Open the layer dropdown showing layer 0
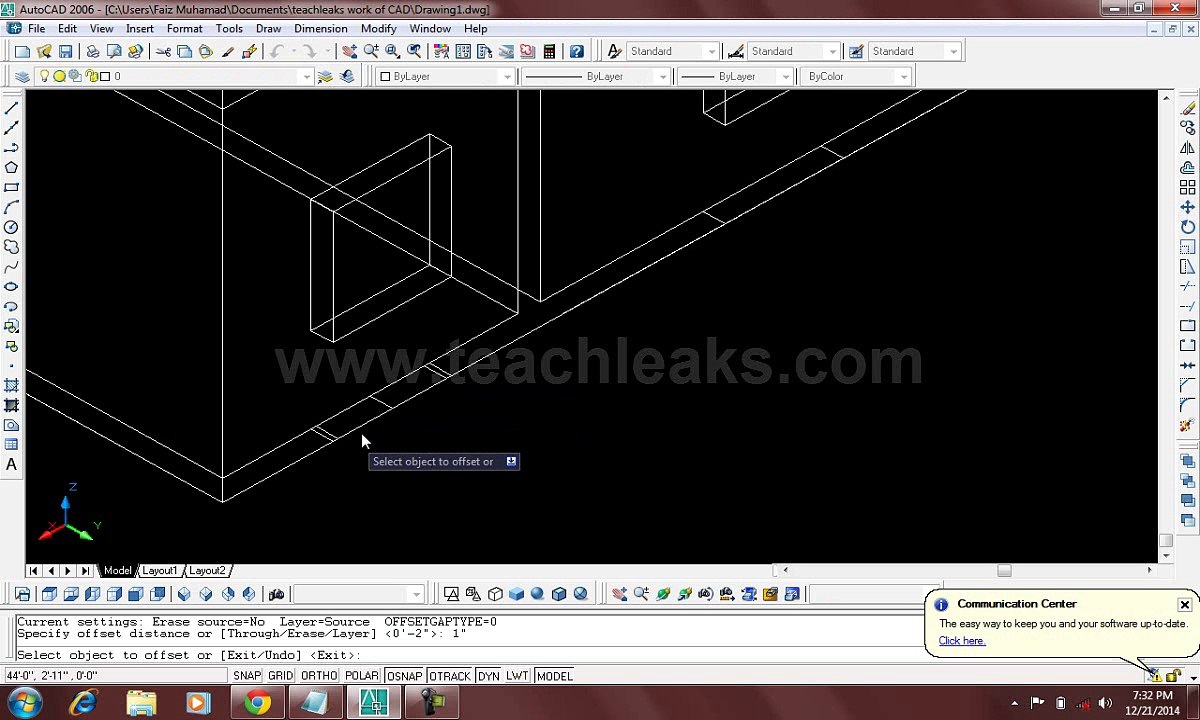The image size is (1200, 720). click(x=175, y=76)
